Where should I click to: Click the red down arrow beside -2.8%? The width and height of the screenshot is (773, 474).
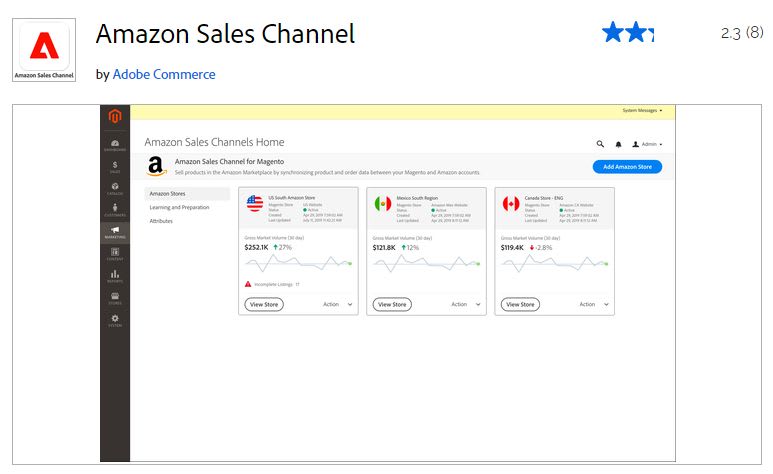click(532, 247)
